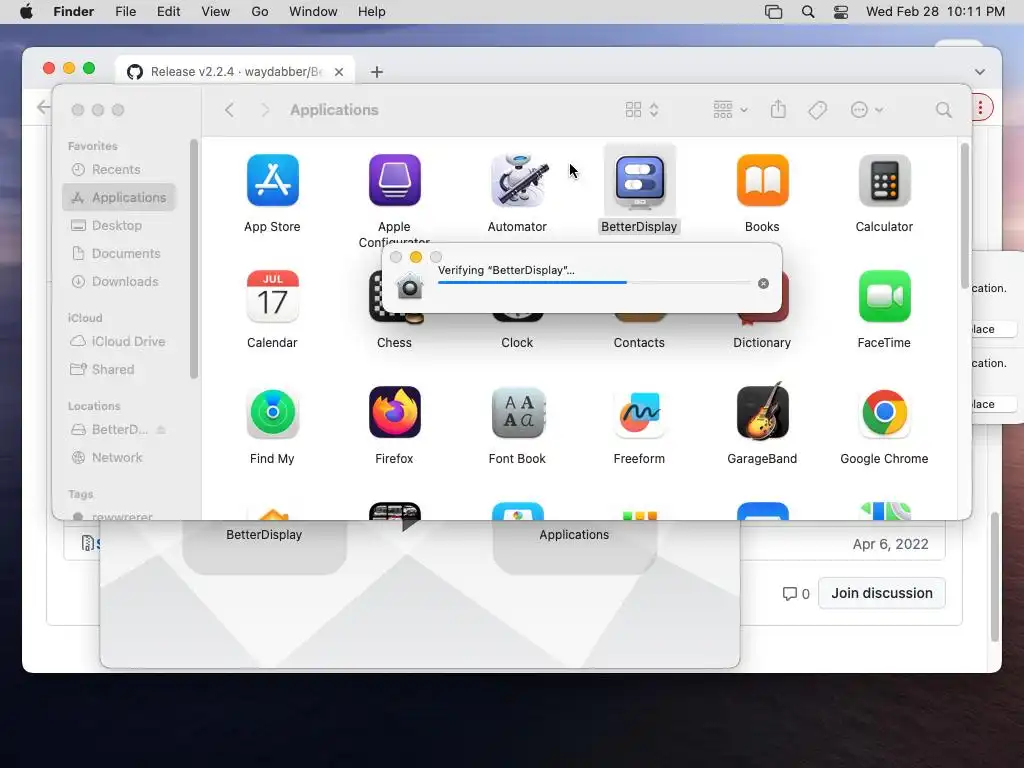Viewport: 1024px width, 768px height.
Task: Open the Finder more actions dropdown
Action: [867, 110]
